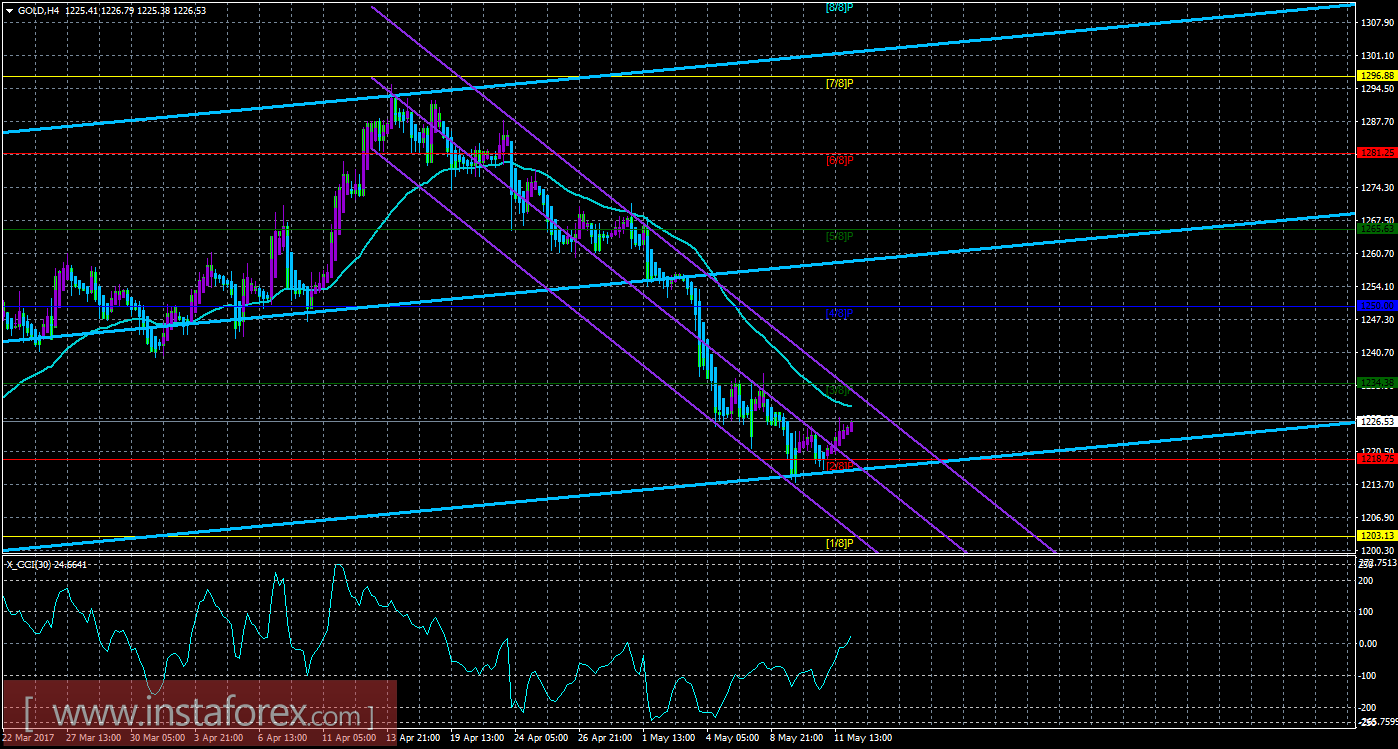Click the 26 Apr 21:00 time label
Image resolution: width=1398 pixels, height=749 pixels.
click(606, 738)
